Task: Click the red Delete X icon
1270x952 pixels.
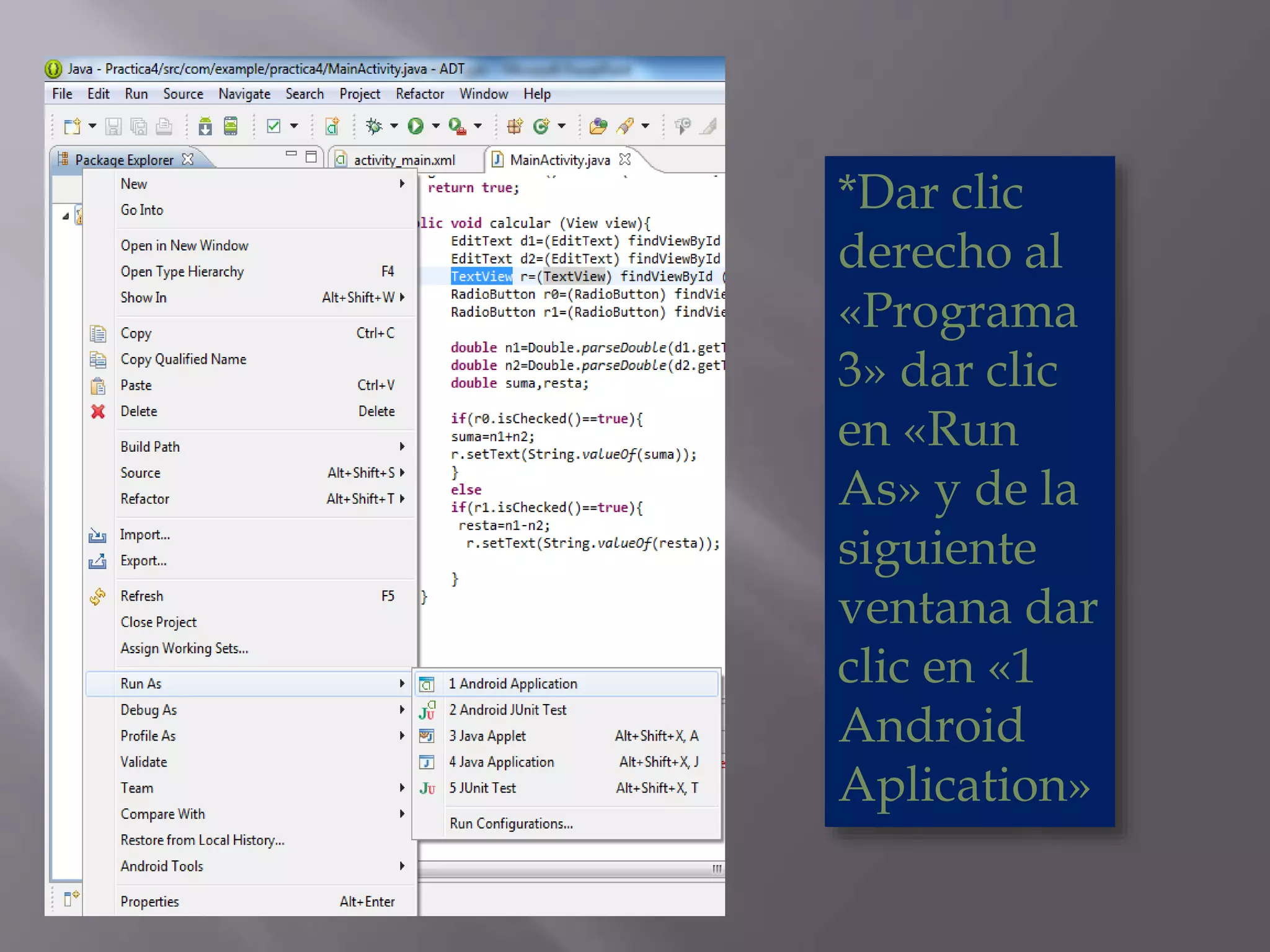Action: 98,412
